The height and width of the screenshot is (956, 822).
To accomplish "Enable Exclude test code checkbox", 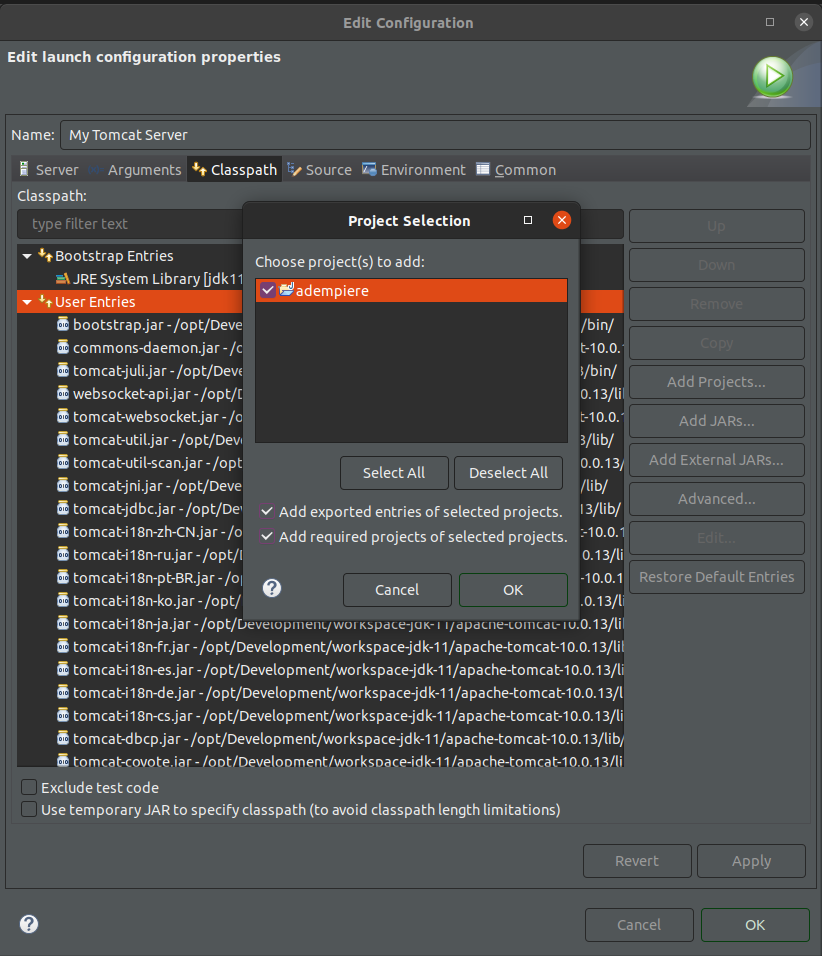I will coord(29,788).
